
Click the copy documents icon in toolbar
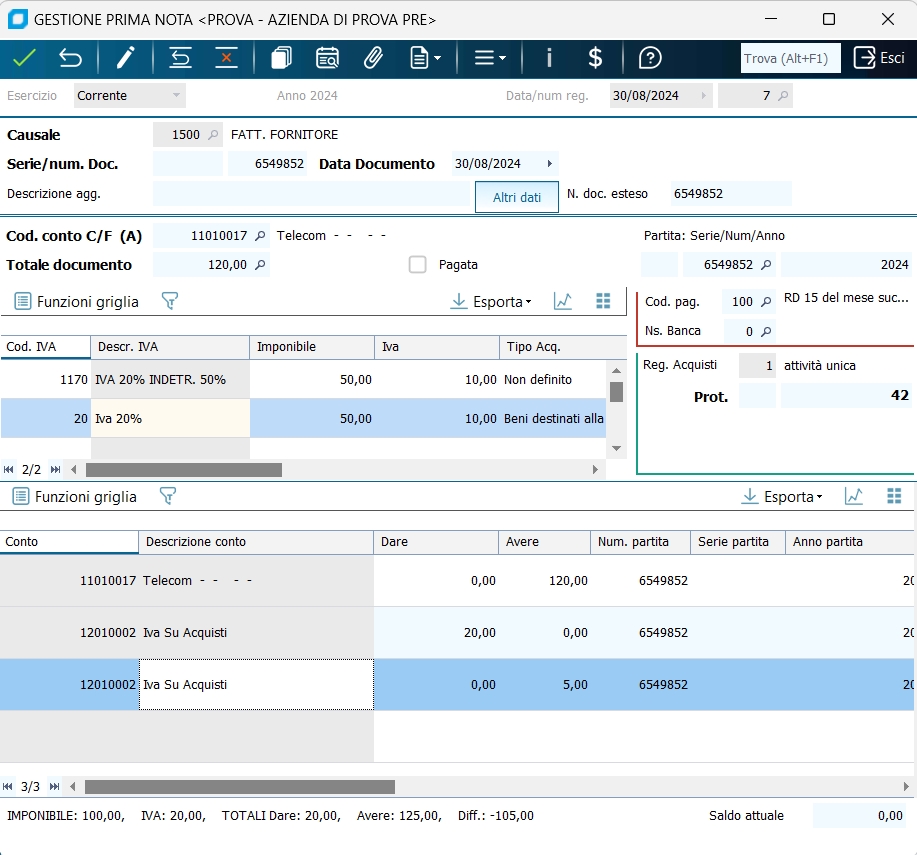[281, 58]
